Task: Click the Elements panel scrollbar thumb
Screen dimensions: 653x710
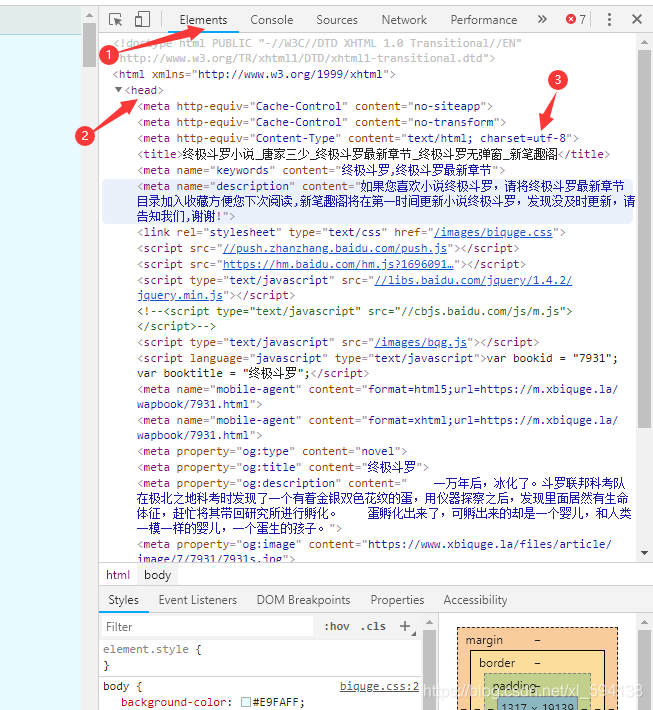Action: (643, 239)
